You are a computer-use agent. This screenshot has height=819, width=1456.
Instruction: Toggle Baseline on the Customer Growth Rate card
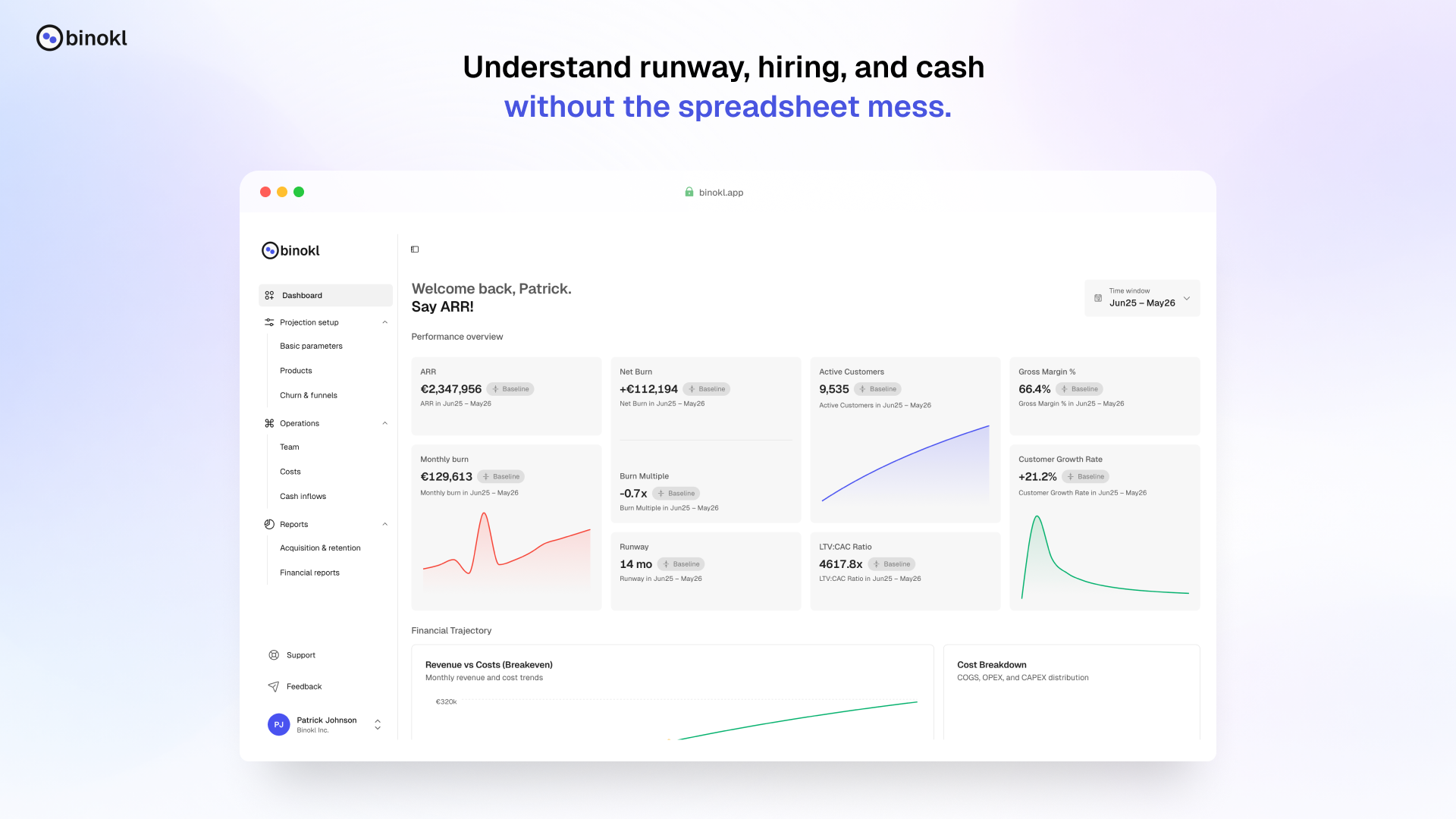(1085, 476)
